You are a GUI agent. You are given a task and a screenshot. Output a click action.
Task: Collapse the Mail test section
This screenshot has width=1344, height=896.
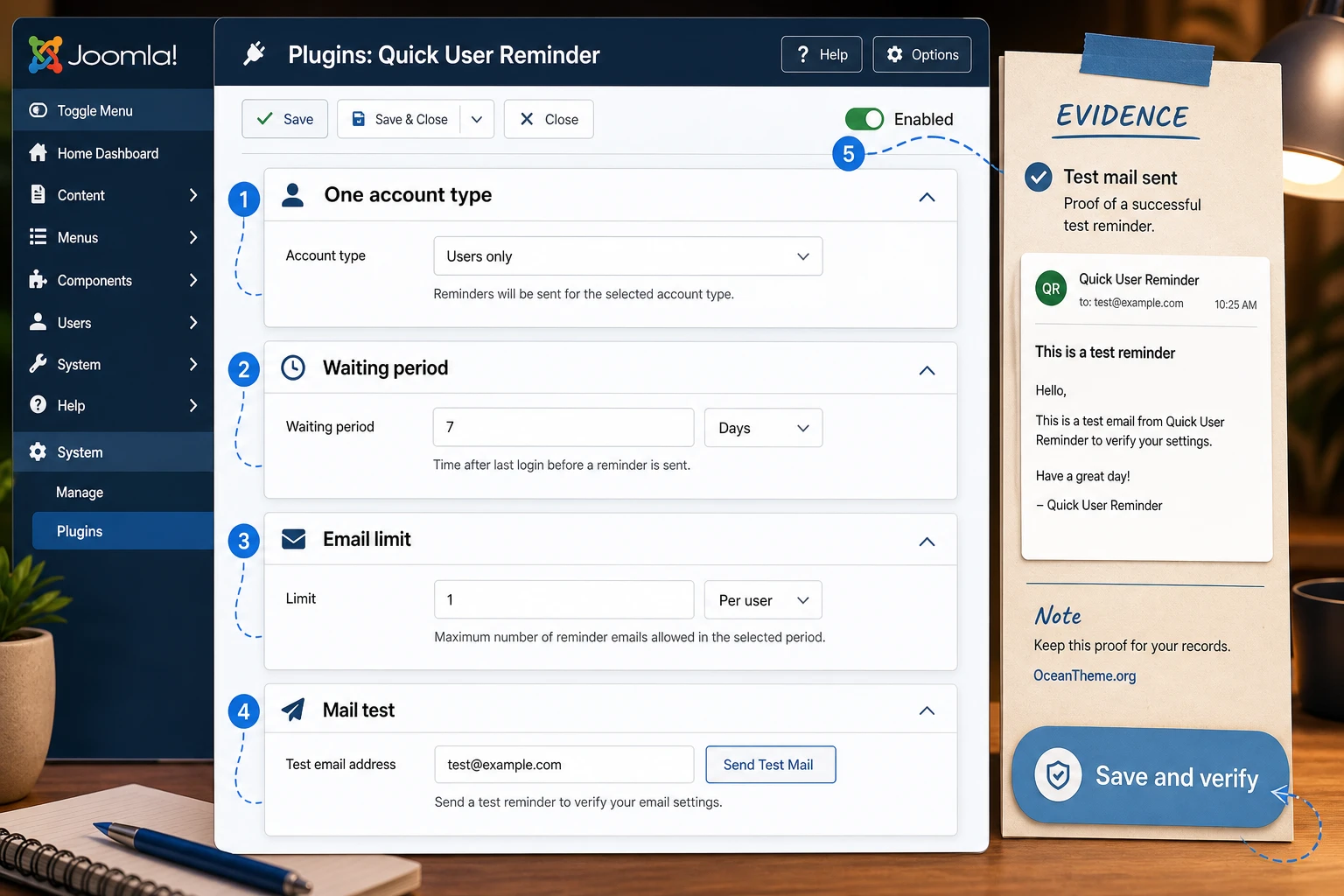(x=927, y=710)
